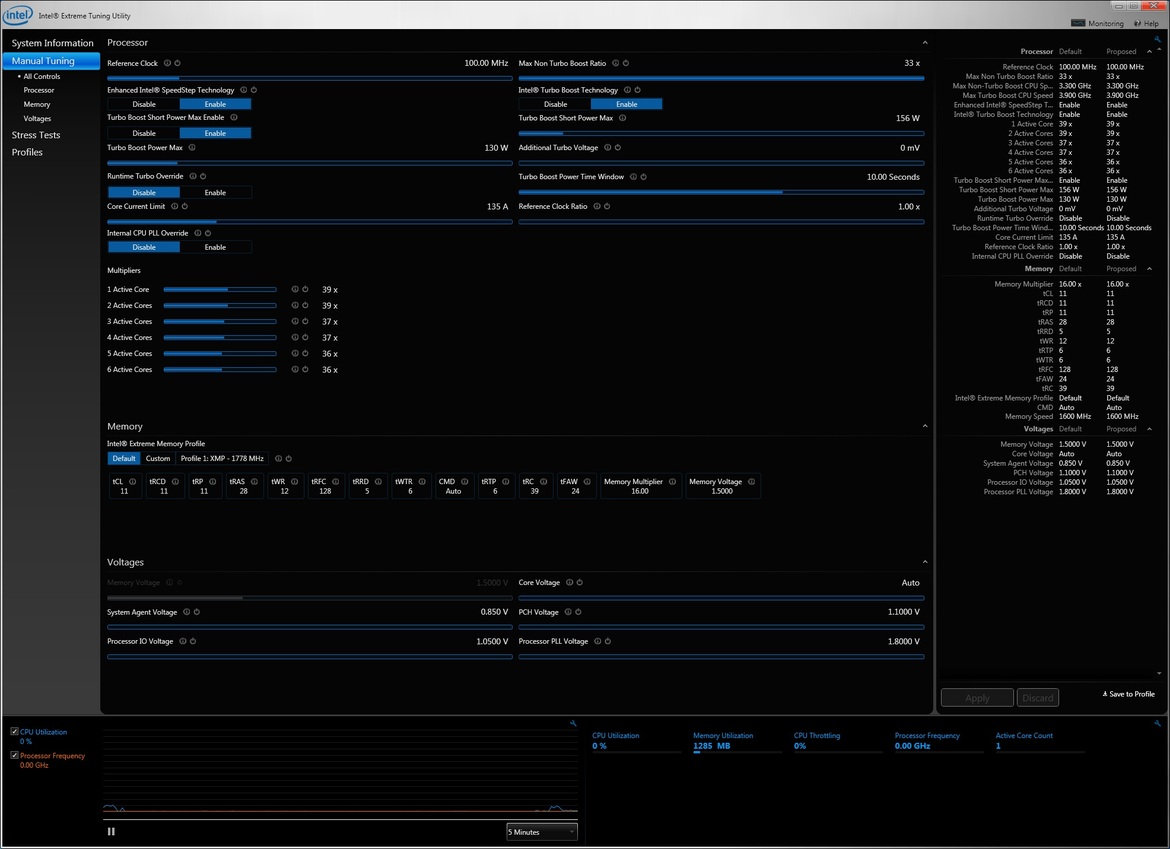Viewport: 1170px width, 849px height.
Task: Select Manual Tuning in the sidebar
Action: pos(51,60)
